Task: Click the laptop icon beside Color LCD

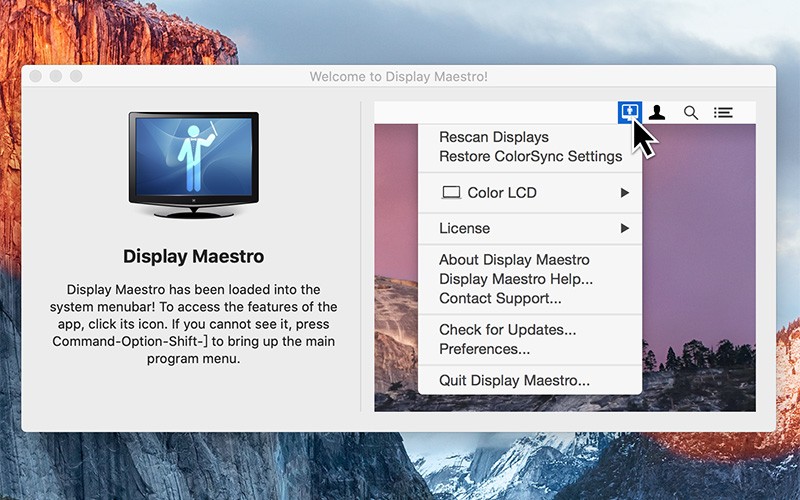Action: [451, 192]
